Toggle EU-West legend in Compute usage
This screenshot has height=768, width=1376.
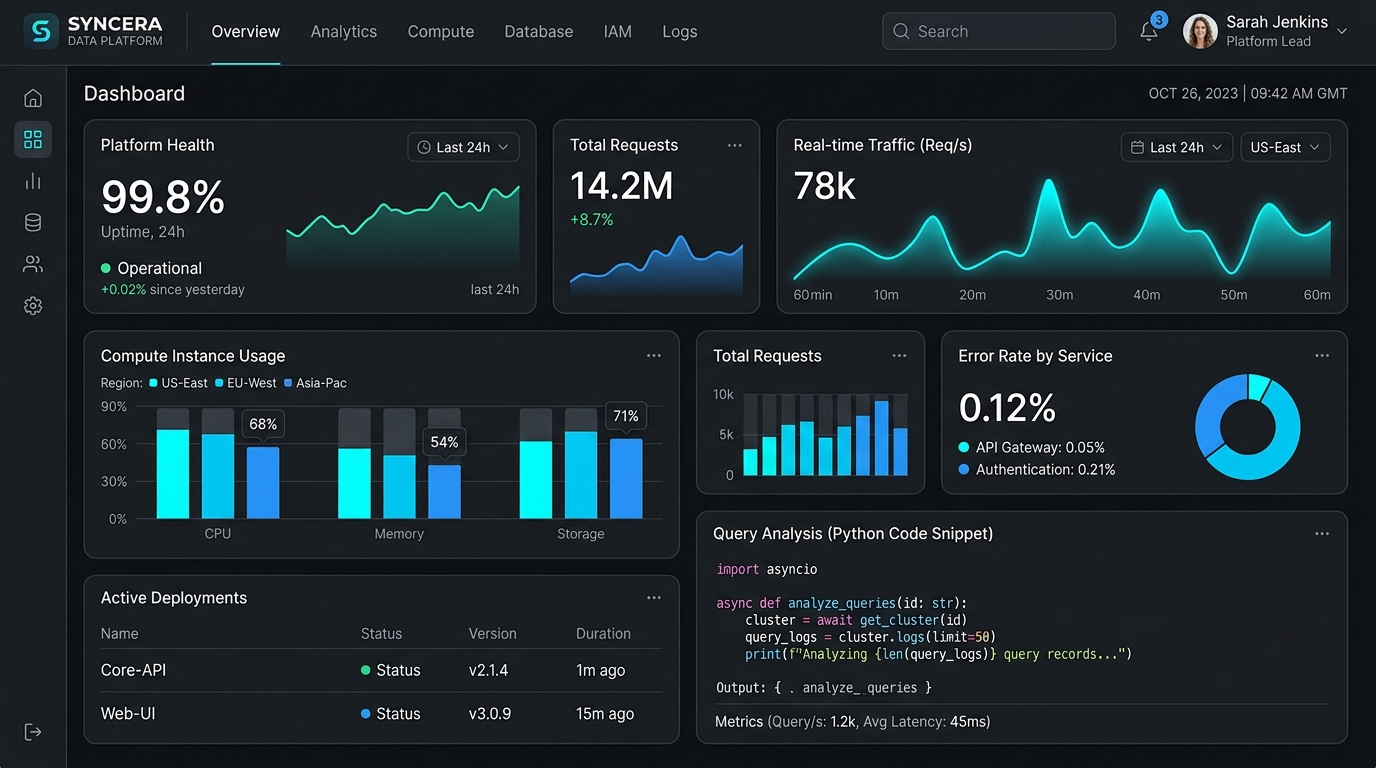point(246,383)
